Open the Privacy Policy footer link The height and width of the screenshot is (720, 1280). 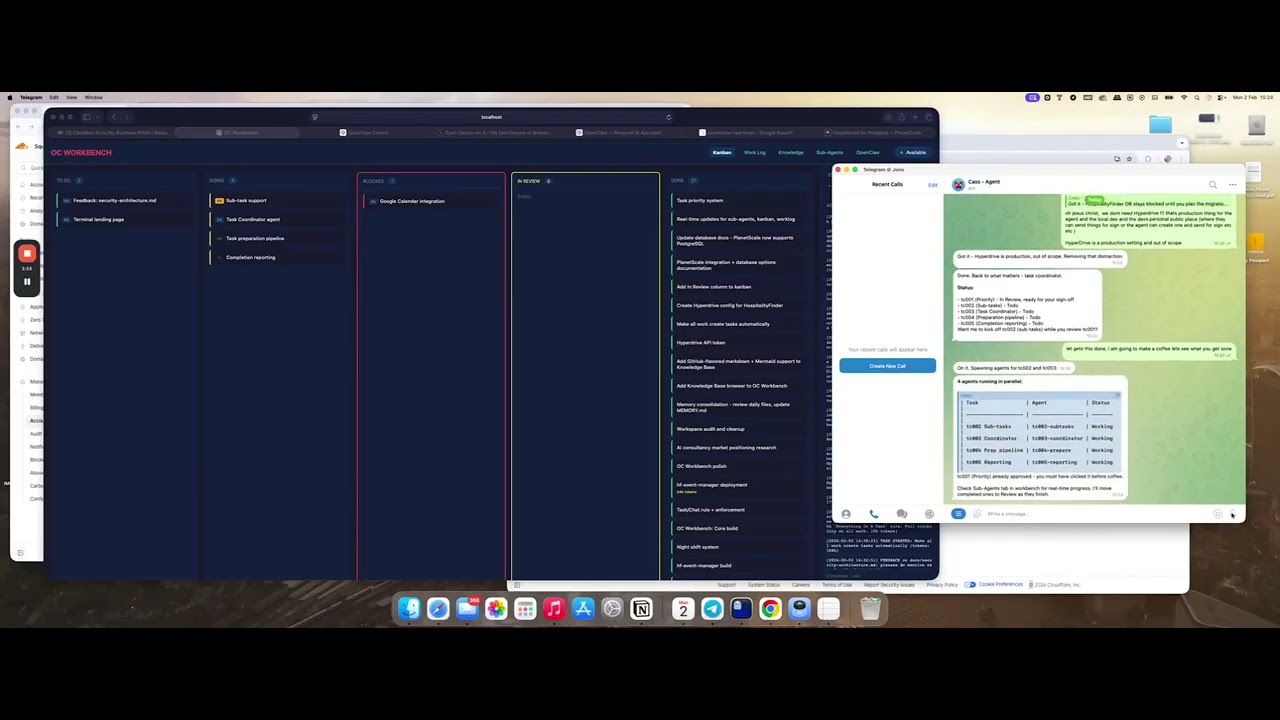942,584
